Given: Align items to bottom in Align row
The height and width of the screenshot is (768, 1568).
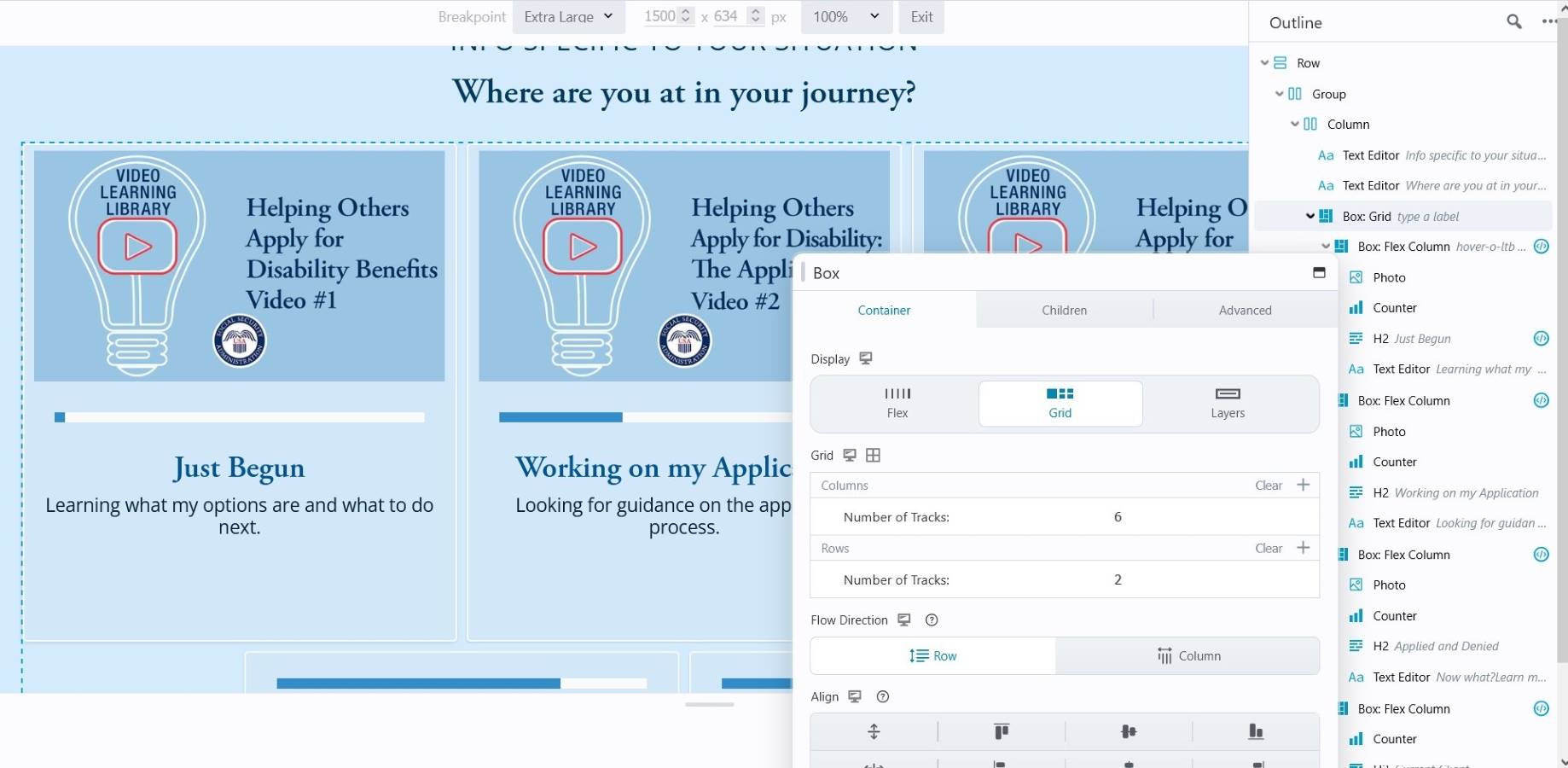Looking at the screenshot, I should 1255,731.
